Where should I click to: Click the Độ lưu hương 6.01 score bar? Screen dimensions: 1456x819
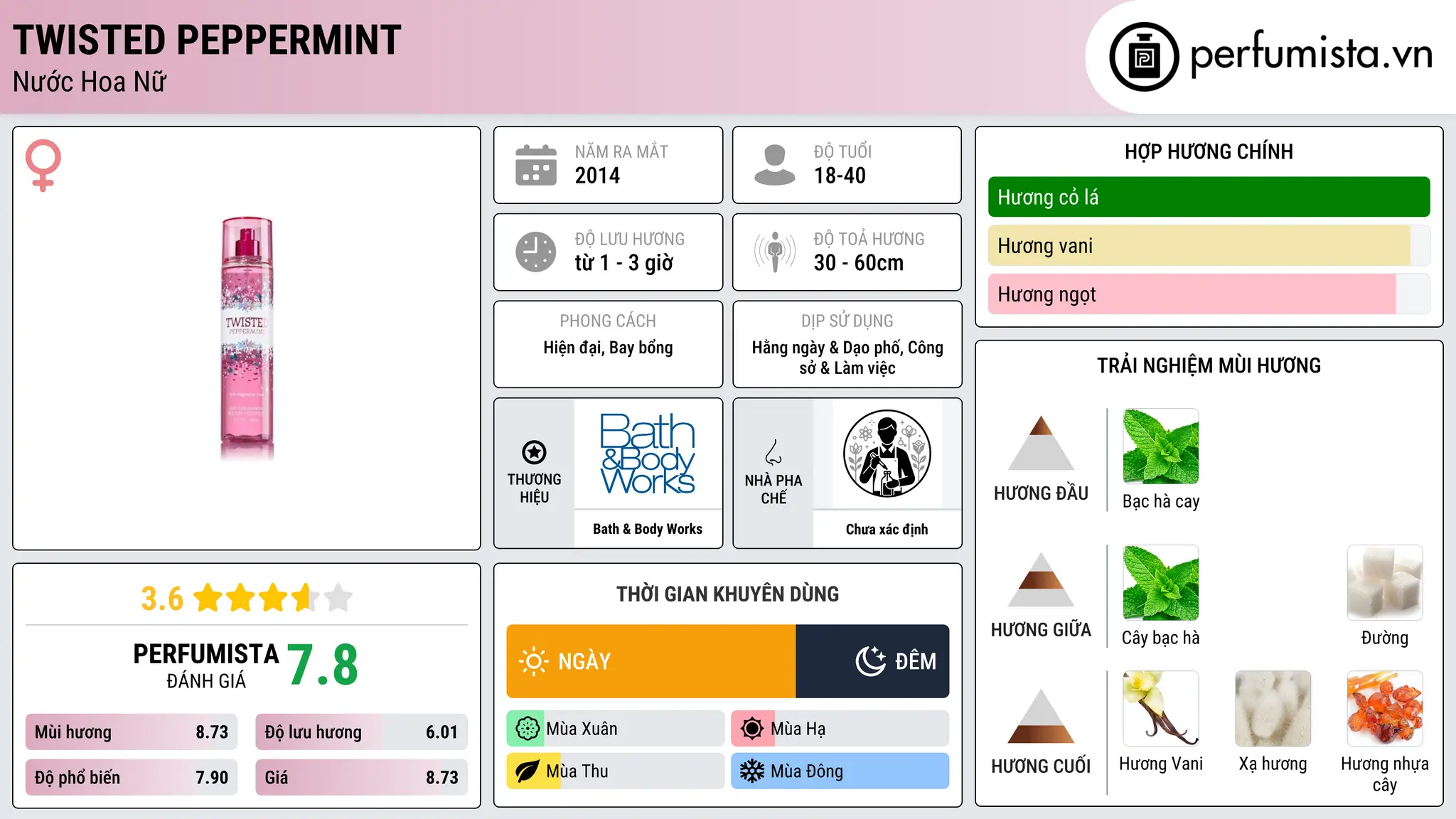tap(362, 732)
